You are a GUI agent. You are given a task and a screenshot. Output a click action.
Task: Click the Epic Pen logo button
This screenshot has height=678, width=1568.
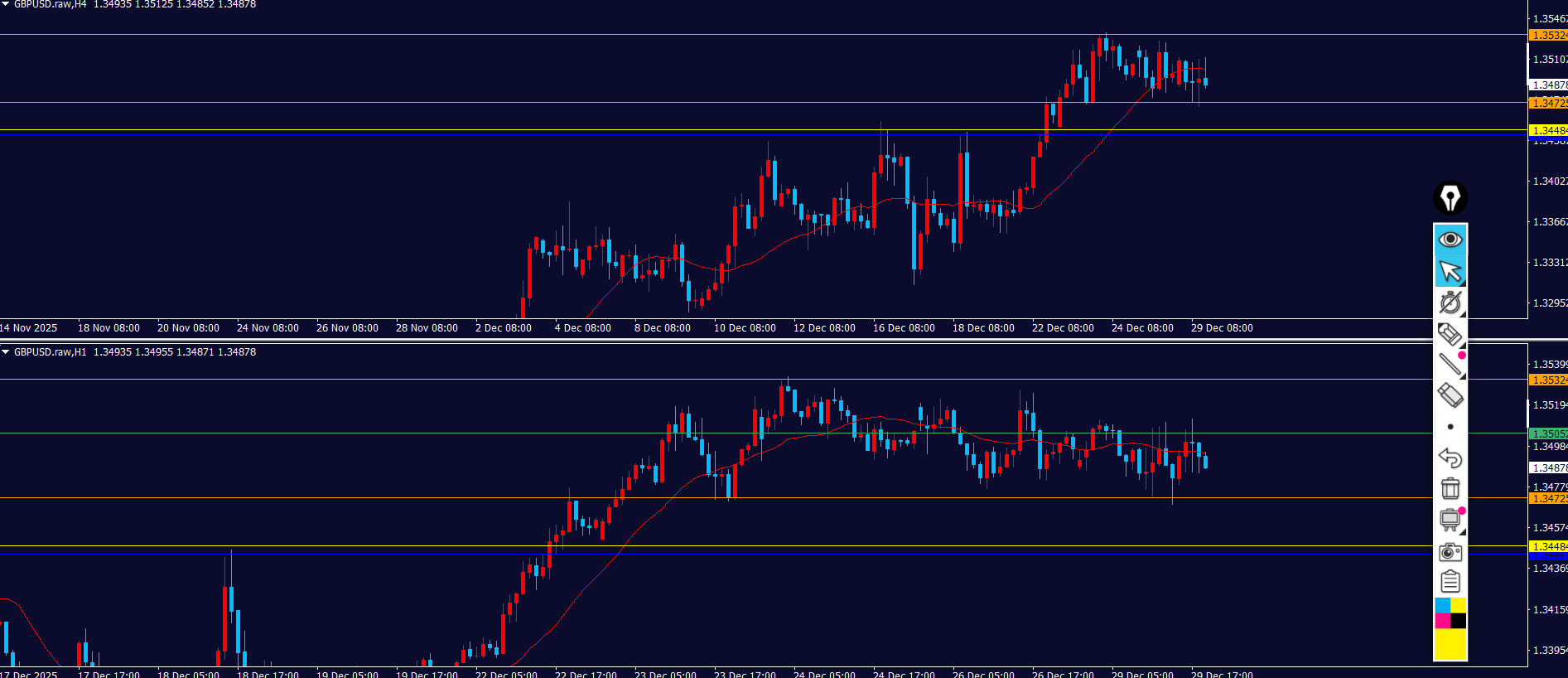pyautogui.click(x=1450, y=198)
